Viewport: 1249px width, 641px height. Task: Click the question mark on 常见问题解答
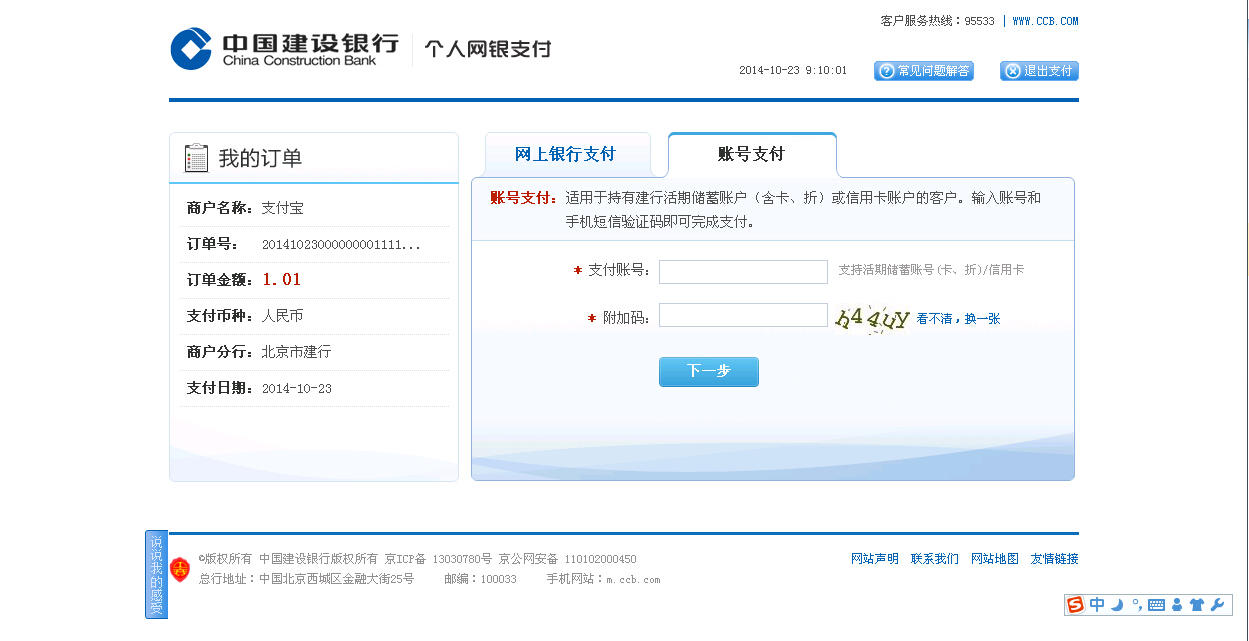[887, 71]
